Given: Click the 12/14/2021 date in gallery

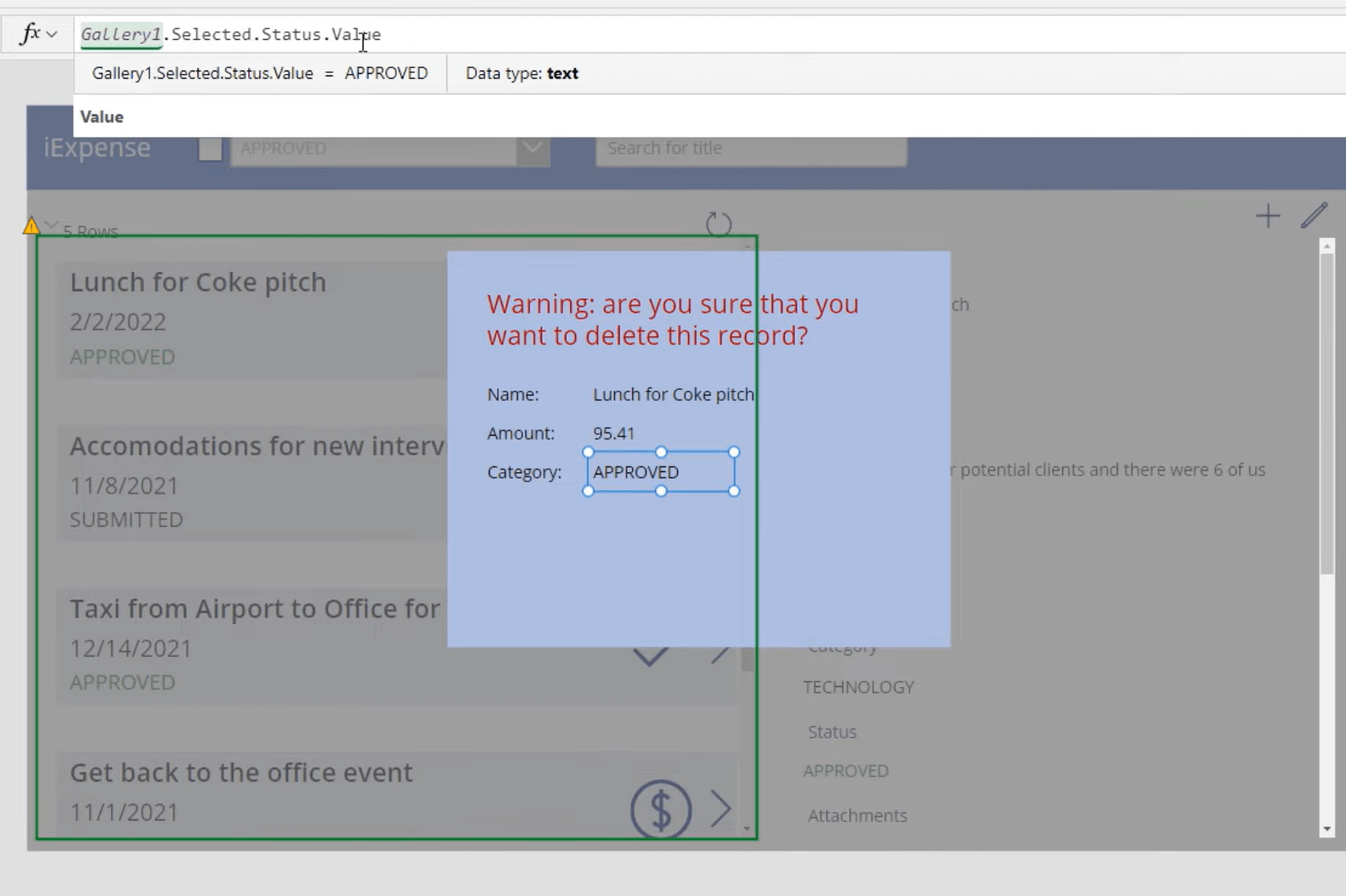Looking at the screenshot, I should tap(130, 649).
